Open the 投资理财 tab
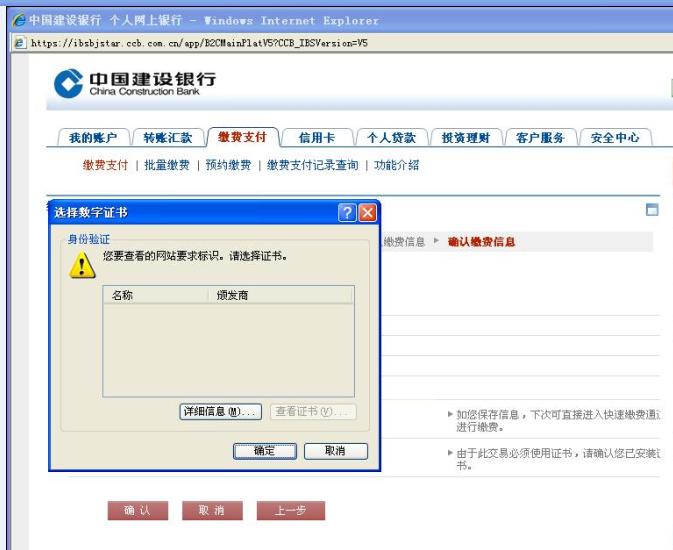 pos(466,138)
